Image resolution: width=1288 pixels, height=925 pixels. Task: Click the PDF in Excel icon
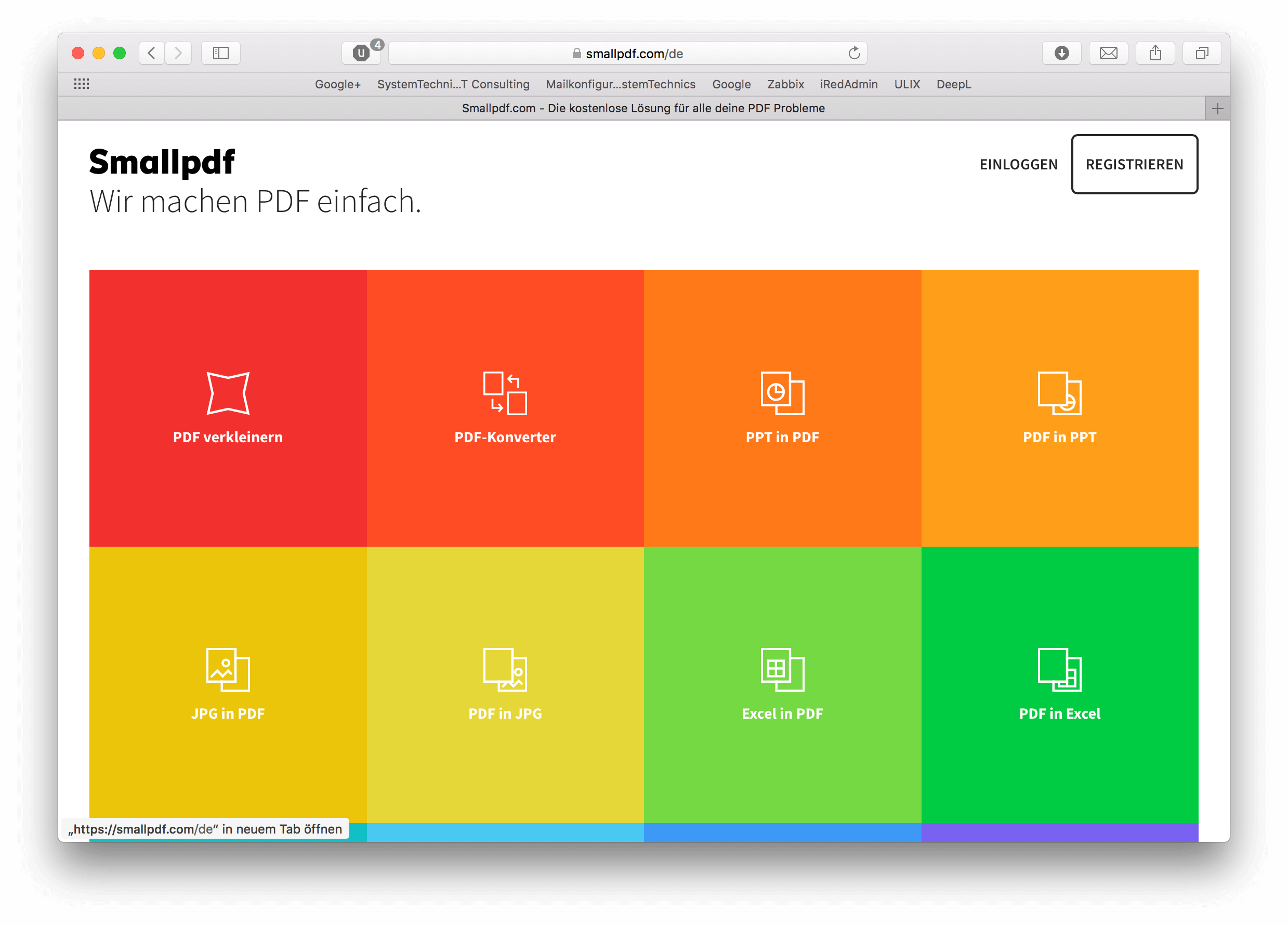coord(1059,669)
